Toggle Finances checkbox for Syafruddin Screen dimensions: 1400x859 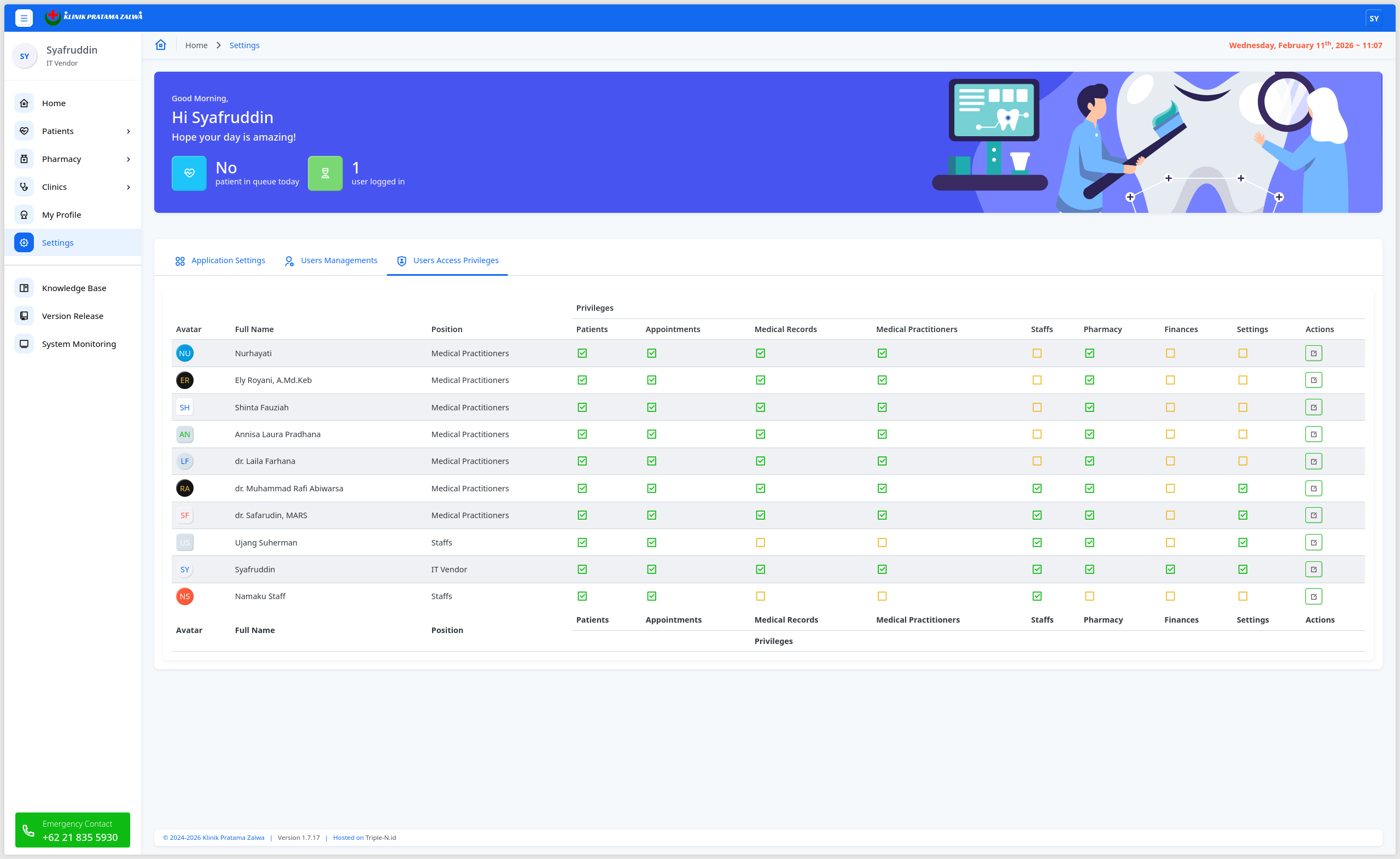pyautogui.click(x=1170, y=569)
